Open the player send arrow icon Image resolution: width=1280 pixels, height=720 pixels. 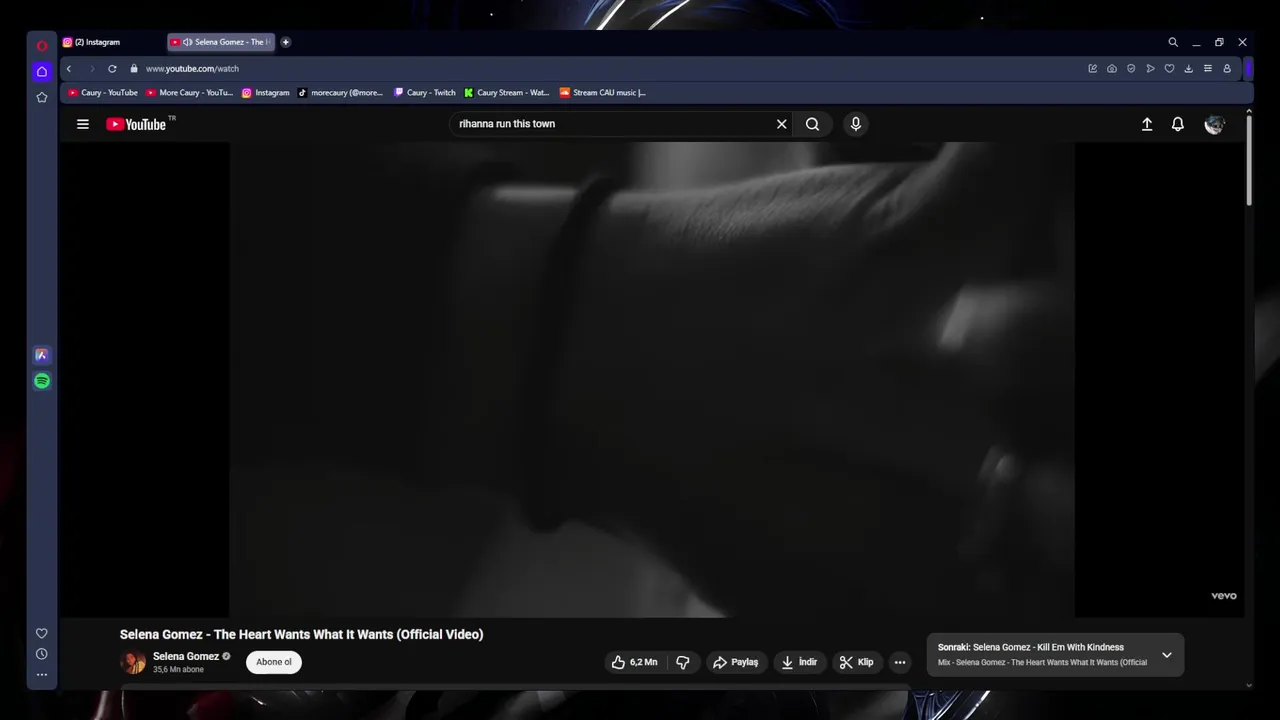click(1150, 69)
